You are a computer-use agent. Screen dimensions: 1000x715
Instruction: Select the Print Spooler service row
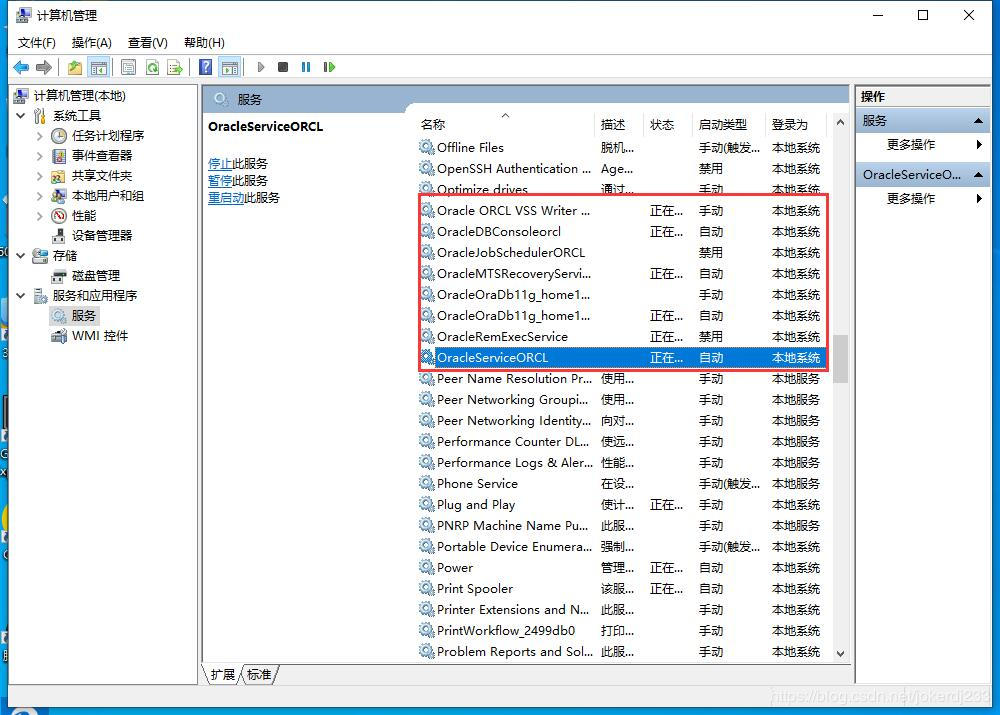(622, 589)
